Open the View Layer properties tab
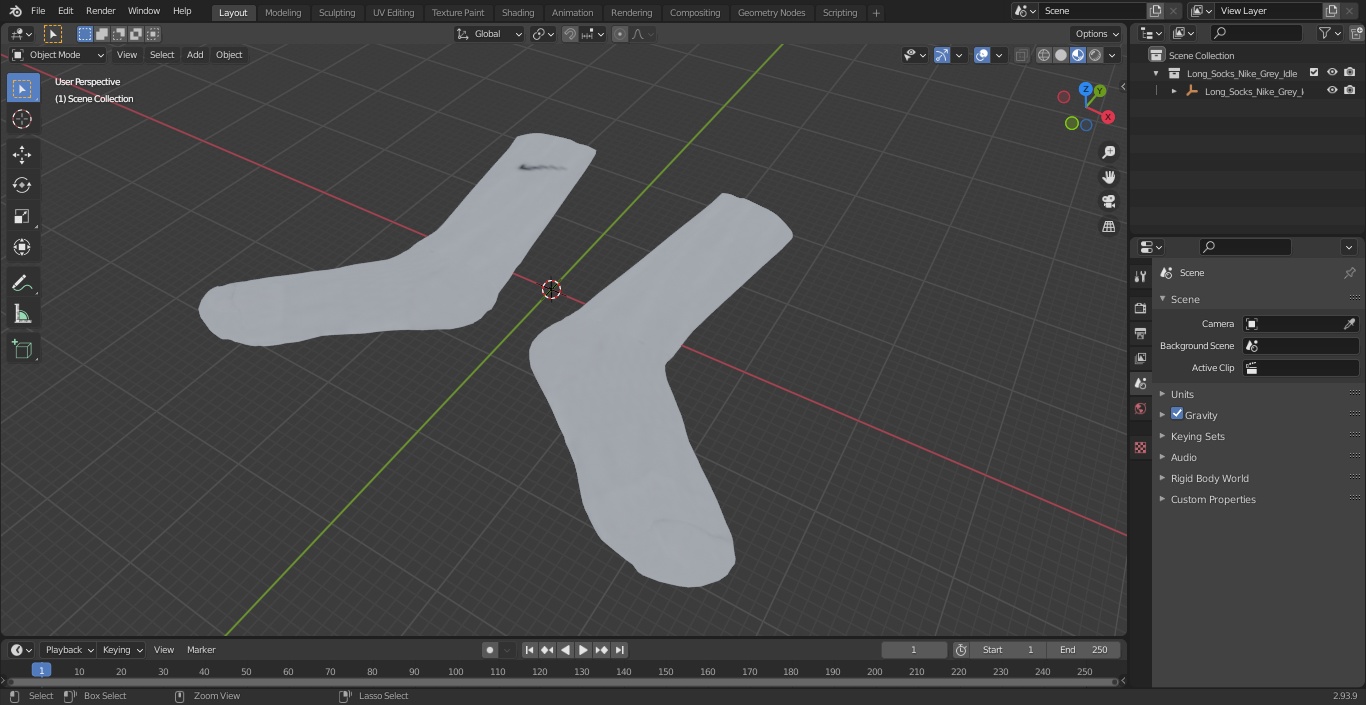This screenshot has width=1366, height=705. coord(1140,358)
